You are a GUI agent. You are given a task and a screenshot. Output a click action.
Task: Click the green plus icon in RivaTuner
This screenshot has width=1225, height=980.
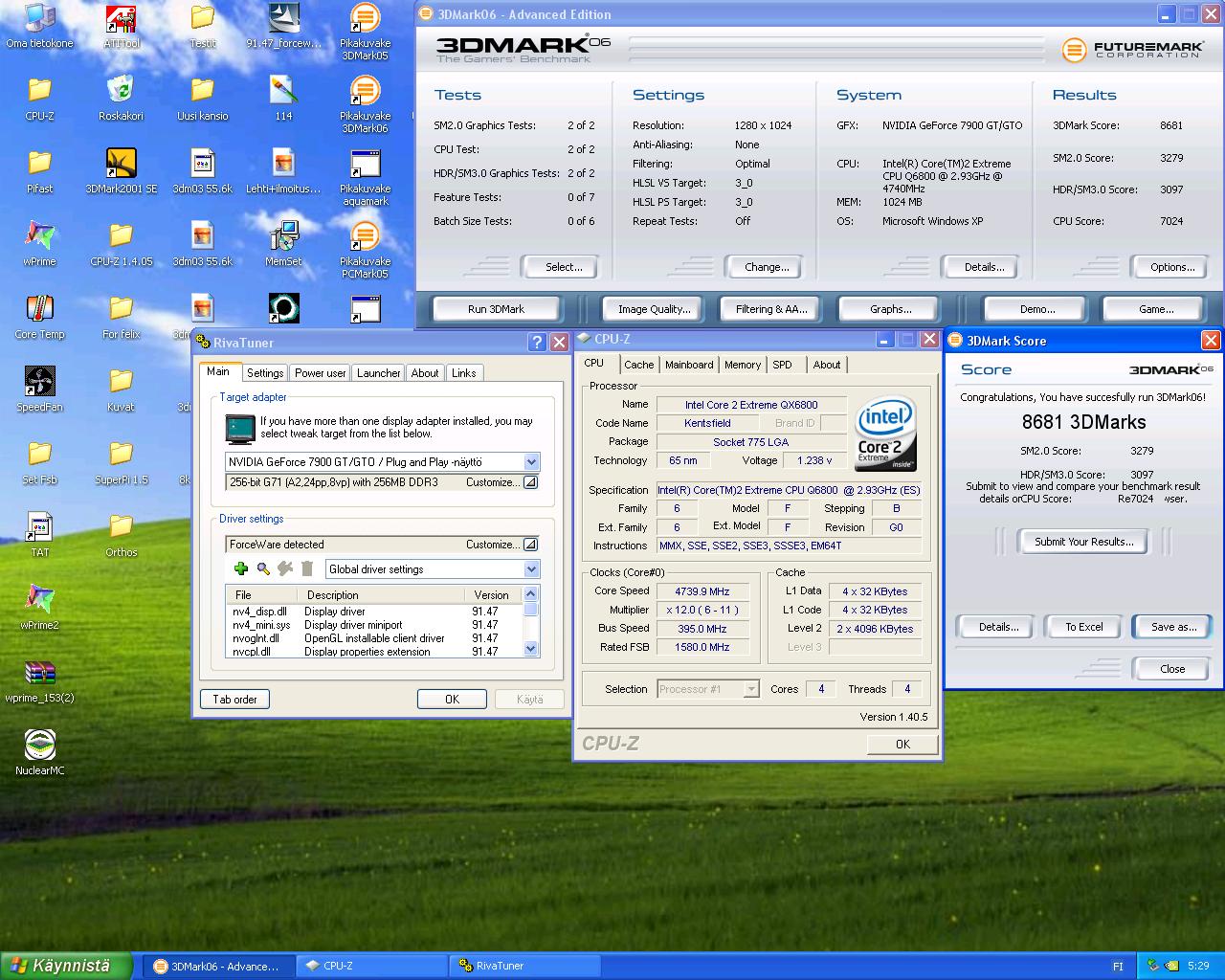241,568
